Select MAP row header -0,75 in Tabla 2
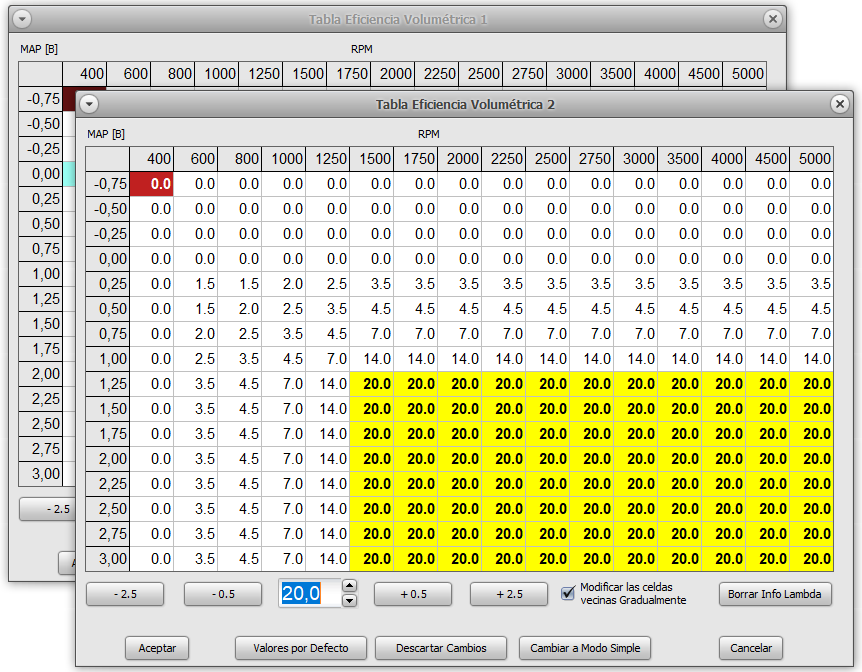The height and width of the screenshot is (672, 862). [x=108, y=184]
